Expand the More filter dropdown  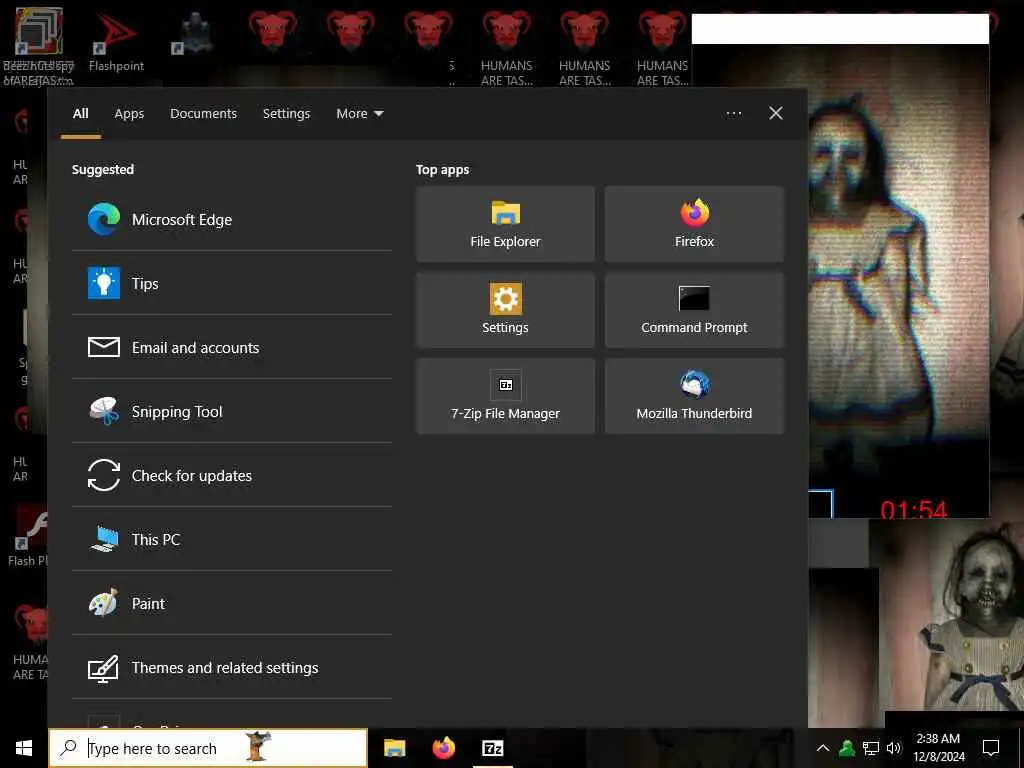click(360, 114)
